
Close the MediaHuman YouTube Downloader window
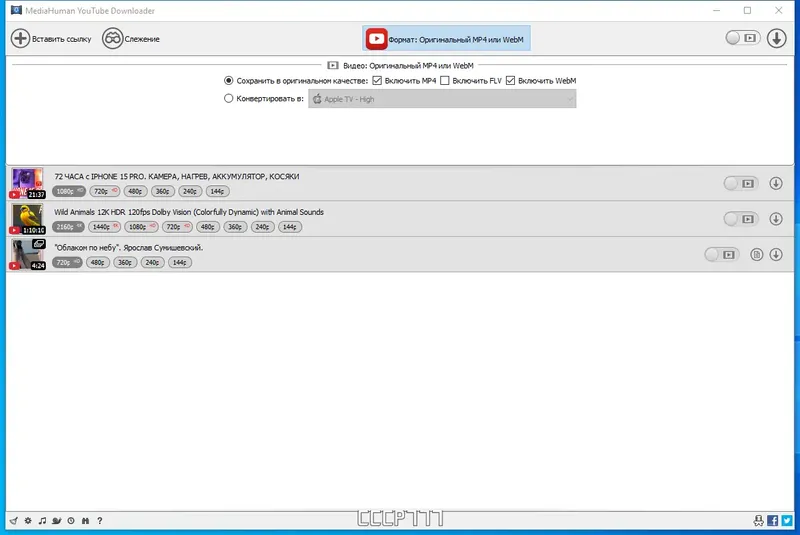779,10
